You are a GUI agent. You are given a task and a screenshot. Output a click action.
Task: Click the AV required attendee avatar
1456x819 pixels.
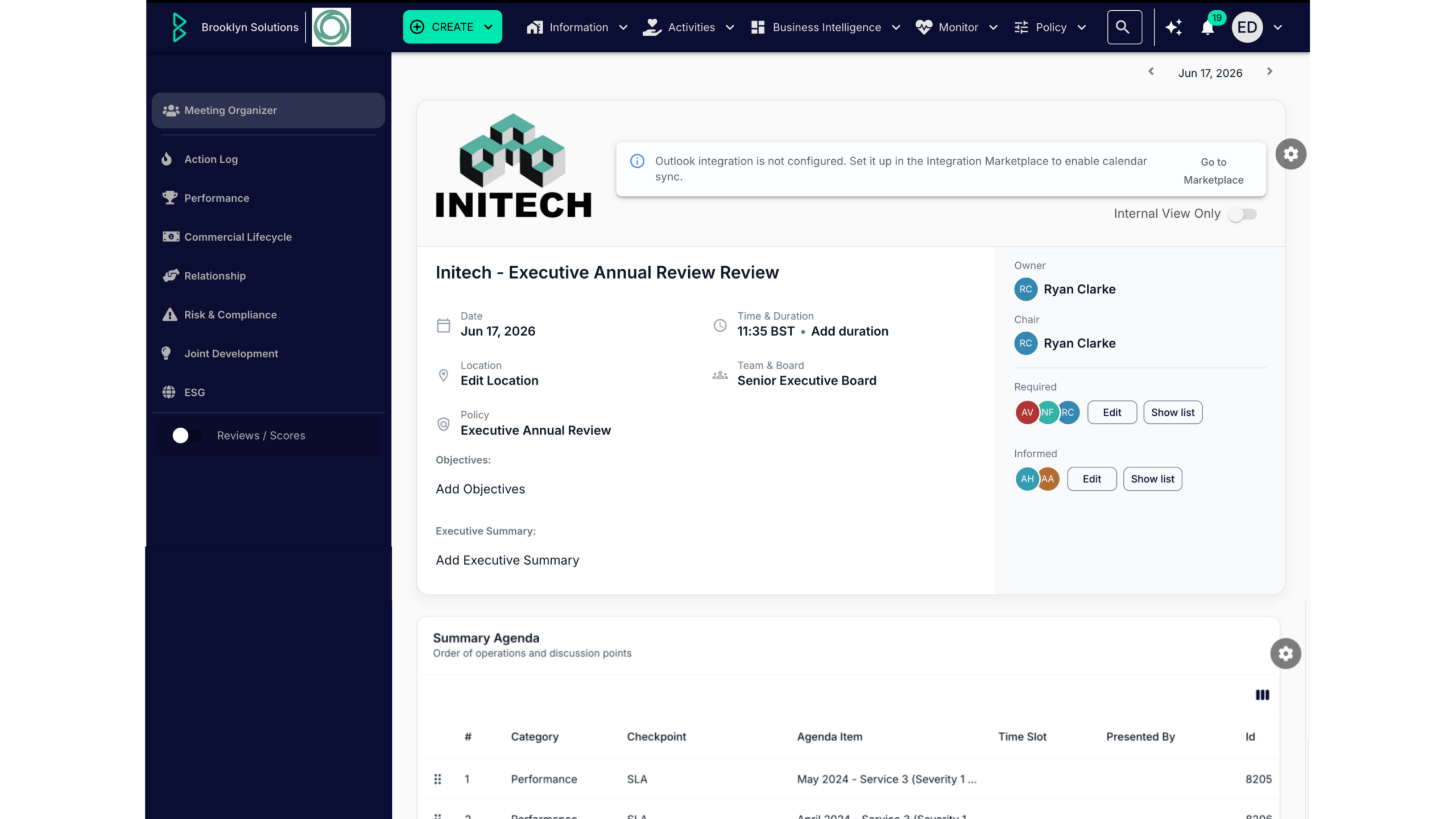(x=1027, y=413)
